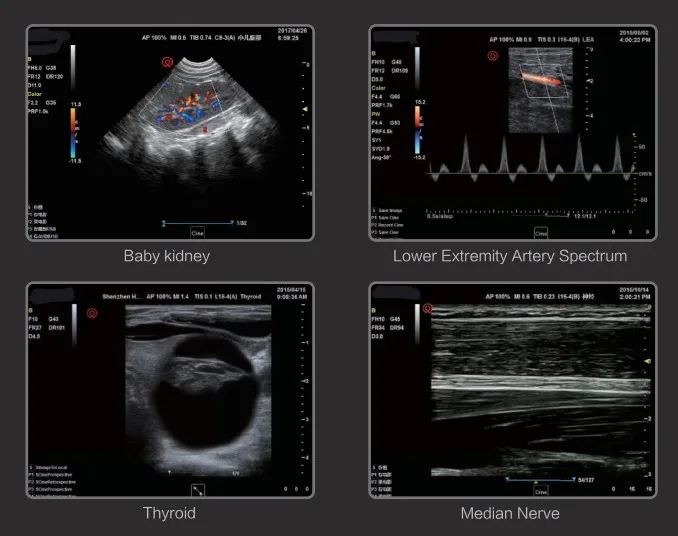Viewport: 678px width, 536px height.
Task: Click the 'D4.5' depth value in Thyroid panel
Action: click(x=34, y=336)
